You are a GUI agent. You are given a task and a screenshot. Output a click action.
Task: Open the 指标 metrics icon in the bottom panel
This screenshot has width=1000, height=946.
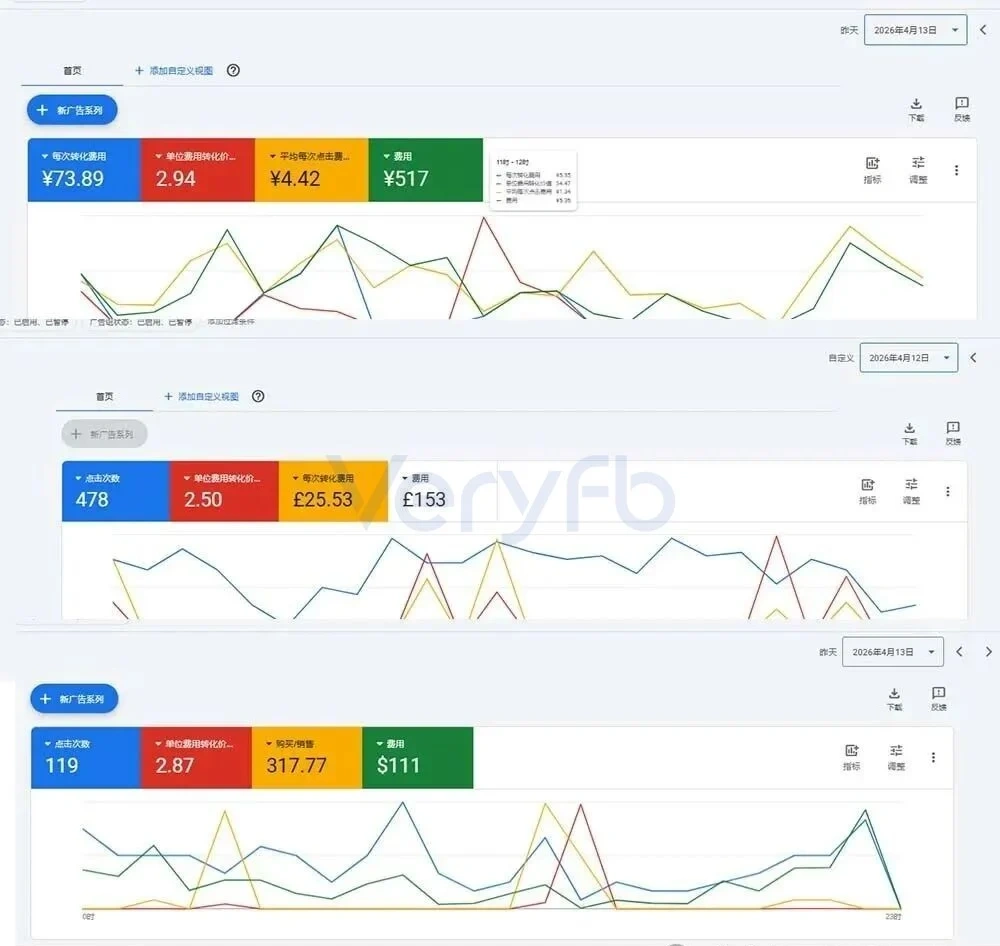pos(851,757)
